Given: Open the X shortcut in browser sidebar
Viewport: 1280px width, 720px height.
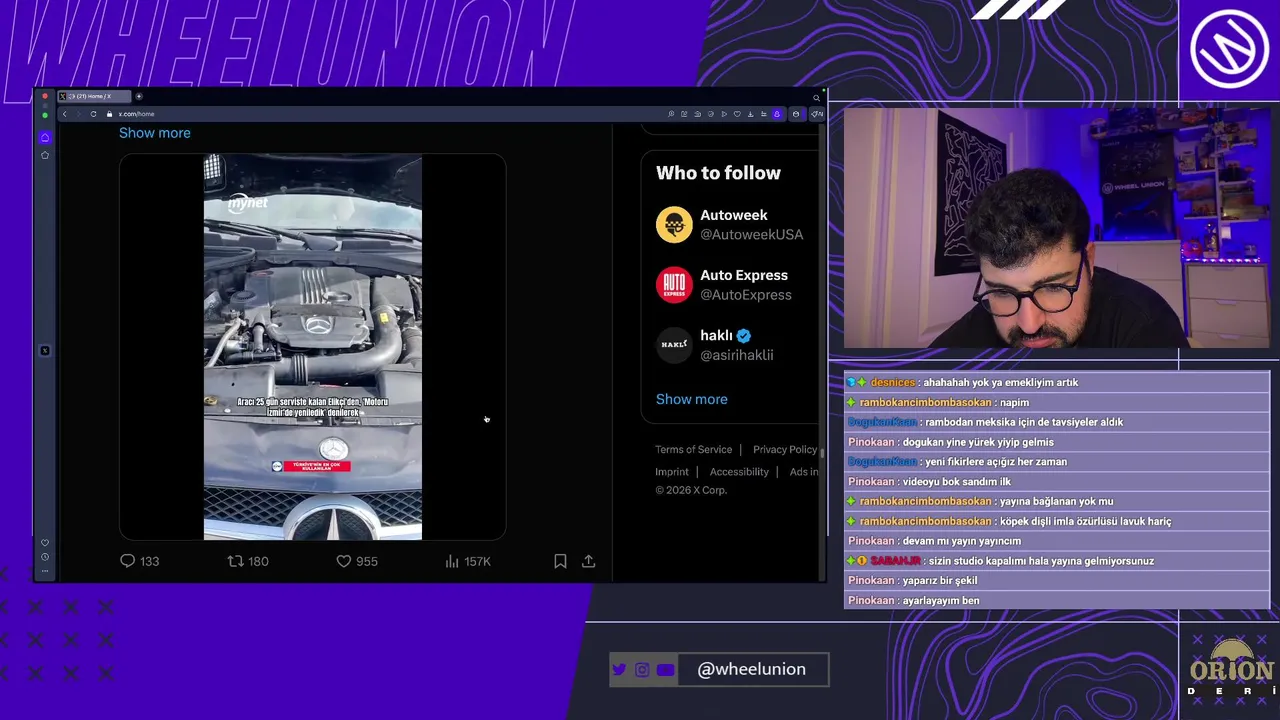Looking at the screenshot, I should [x=45, y=351].
